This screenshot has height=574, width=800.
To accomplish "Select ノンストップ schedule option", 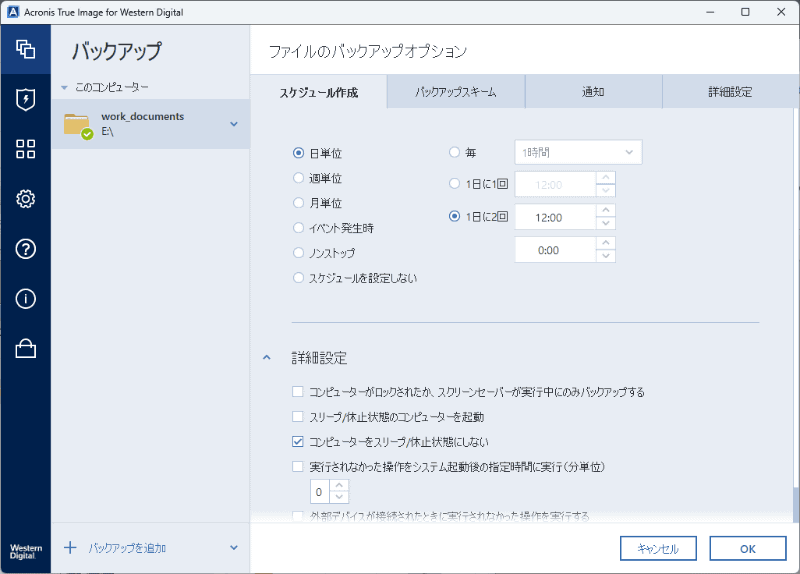I will (x=298, y=253).
